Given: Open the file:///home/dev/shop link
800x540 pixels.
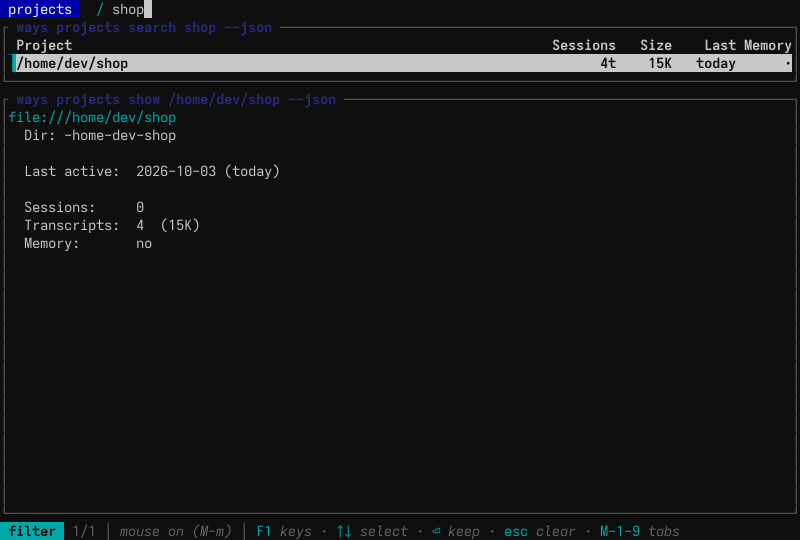Looking at the screenshot, I should (92, 117).
